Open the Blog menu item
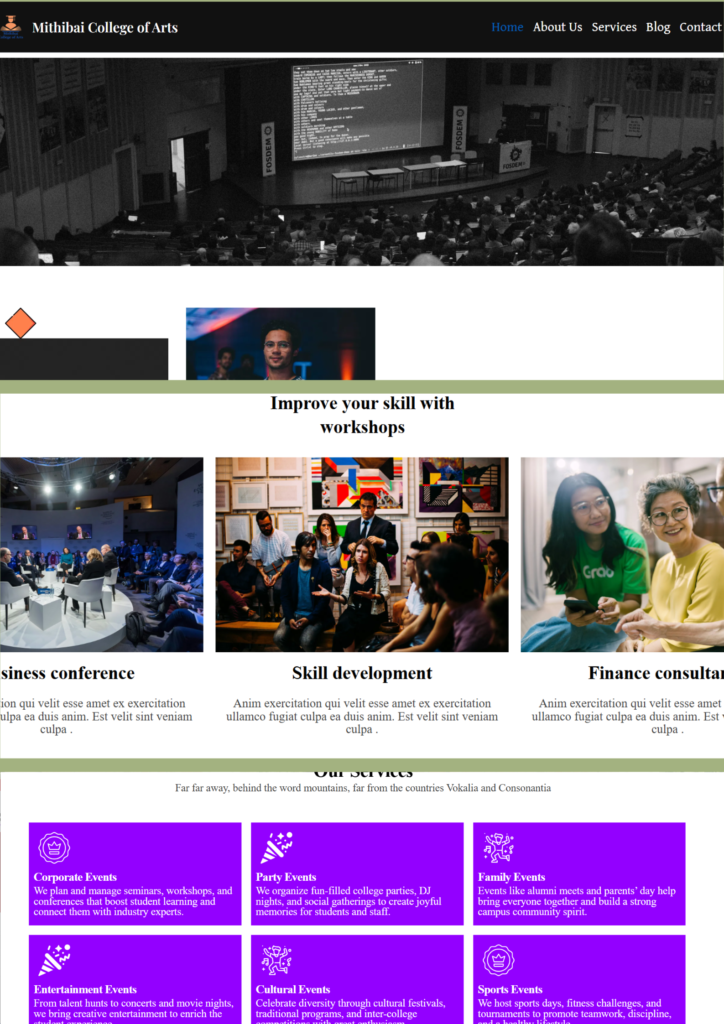The height and width of the screenshot is (1024, 724). (x=658, y=27)
